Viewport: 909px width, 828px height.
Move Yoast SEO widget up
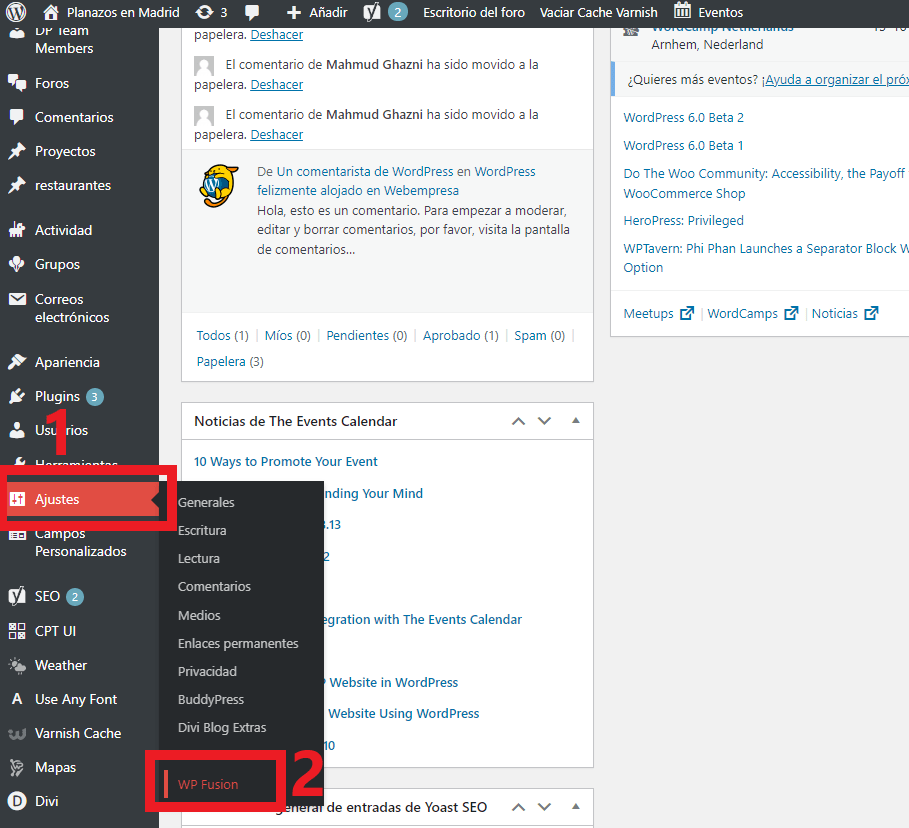pos(518,807)
